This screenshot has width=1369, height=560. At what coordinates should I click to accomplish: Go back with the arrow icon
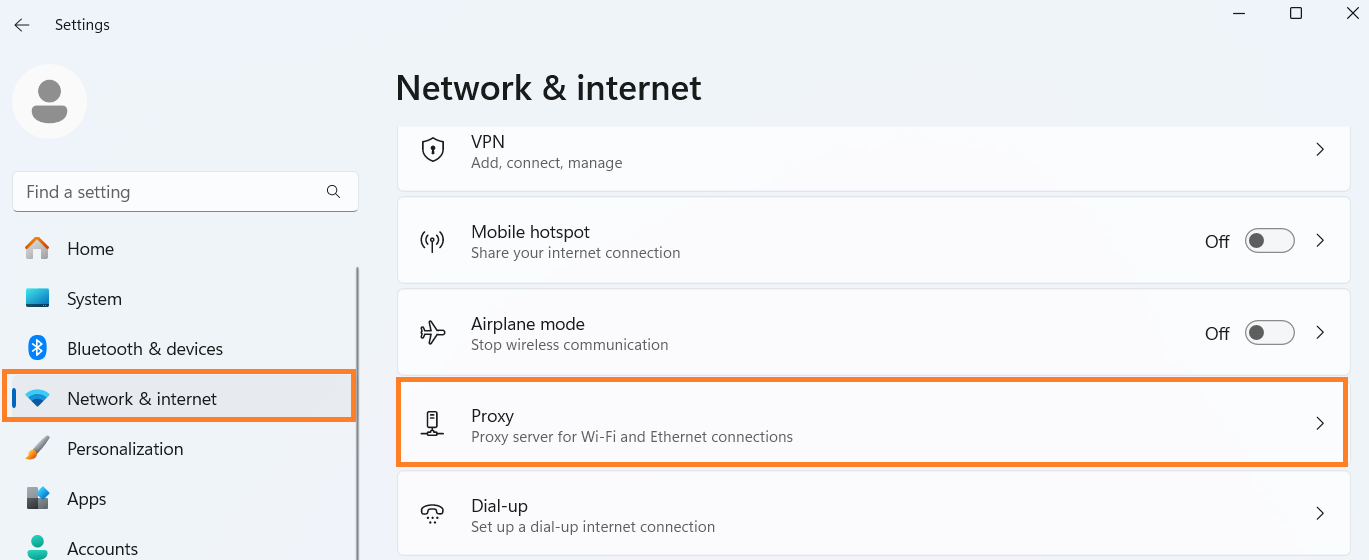[21, 24]
